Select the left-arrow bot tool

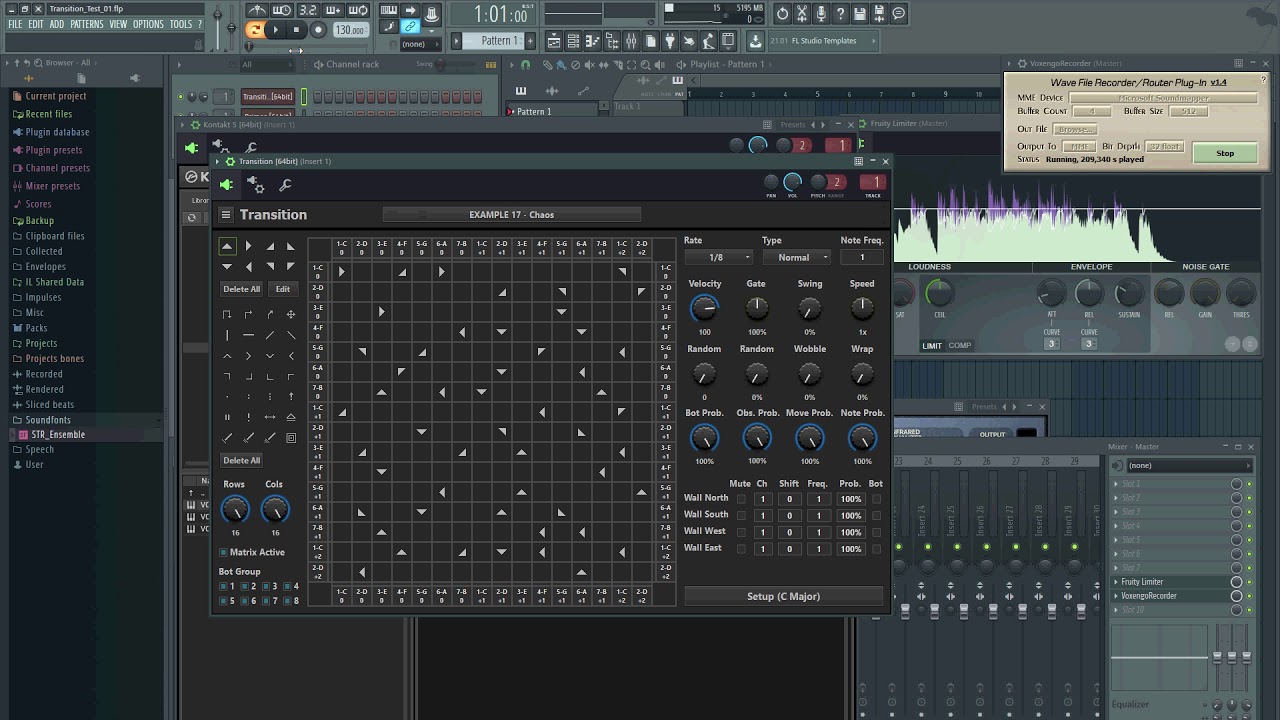(x=249, y=267)
